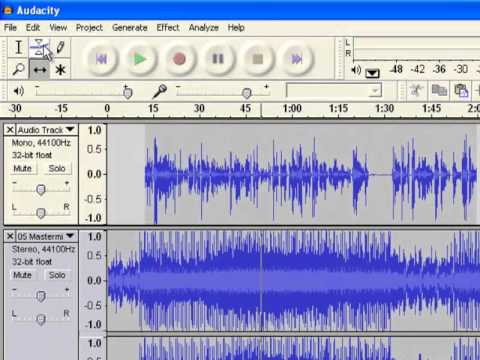Click 'Mono, 44100Hz' track info text
The height and width of the screenshot is (360, 480).
(41, 143)
